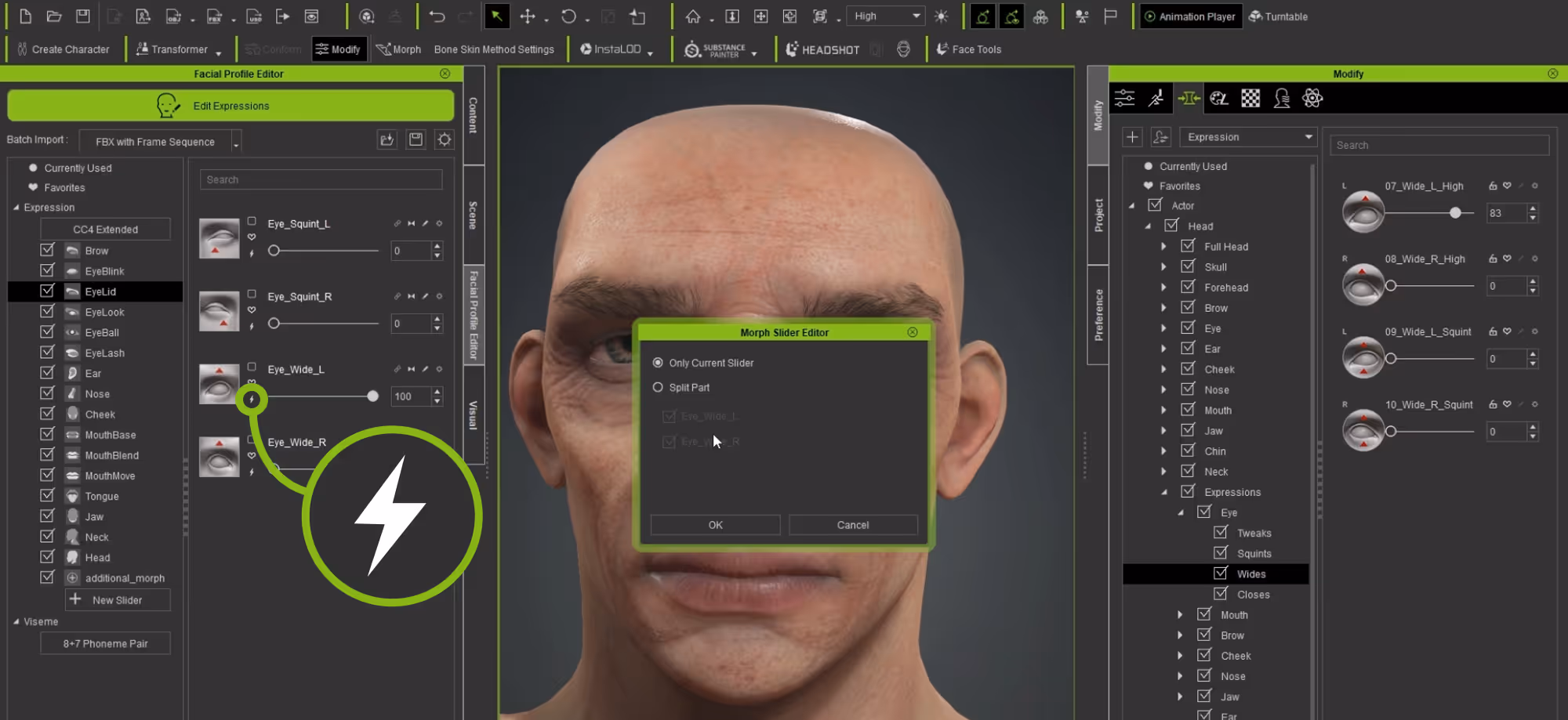Click the New Project file icon

pyautogui.click(x=25, y=16)
